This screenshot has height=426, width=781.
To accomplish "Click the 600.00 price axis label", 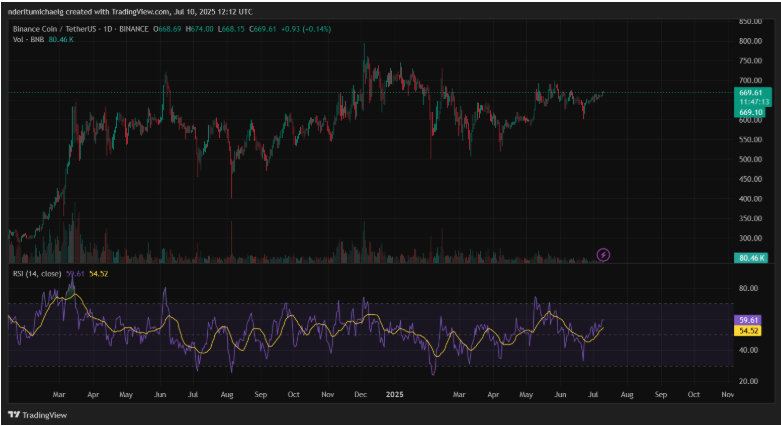I will point(750,120).
